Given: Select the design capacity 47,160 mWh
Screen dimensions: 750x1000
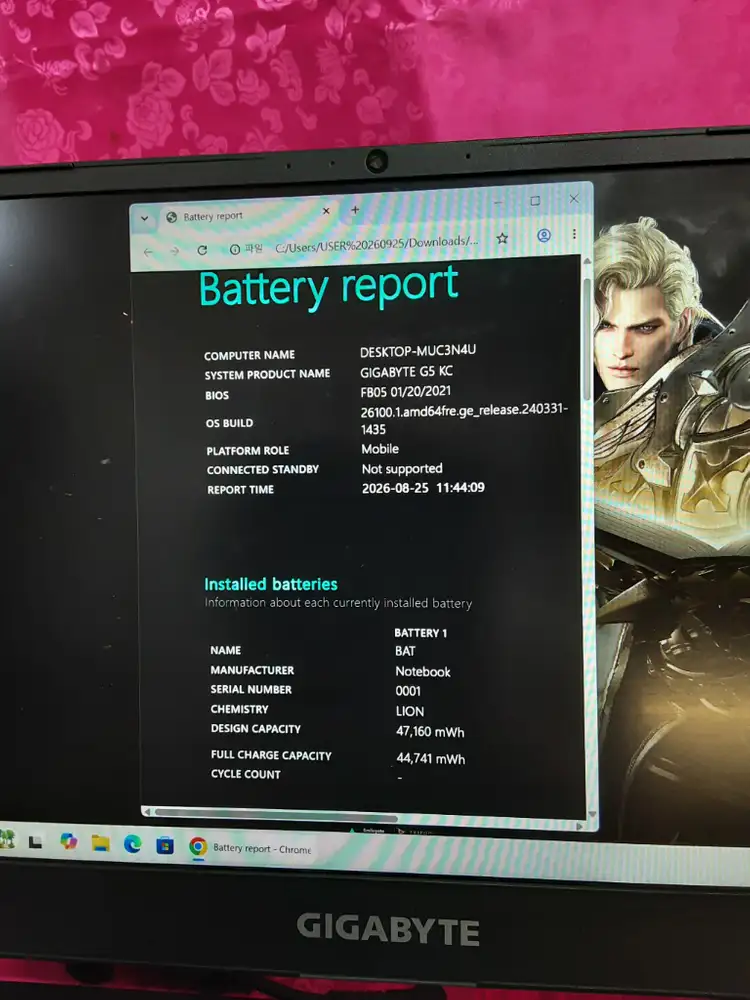Looking at the screenshot, I should [430, 732].
